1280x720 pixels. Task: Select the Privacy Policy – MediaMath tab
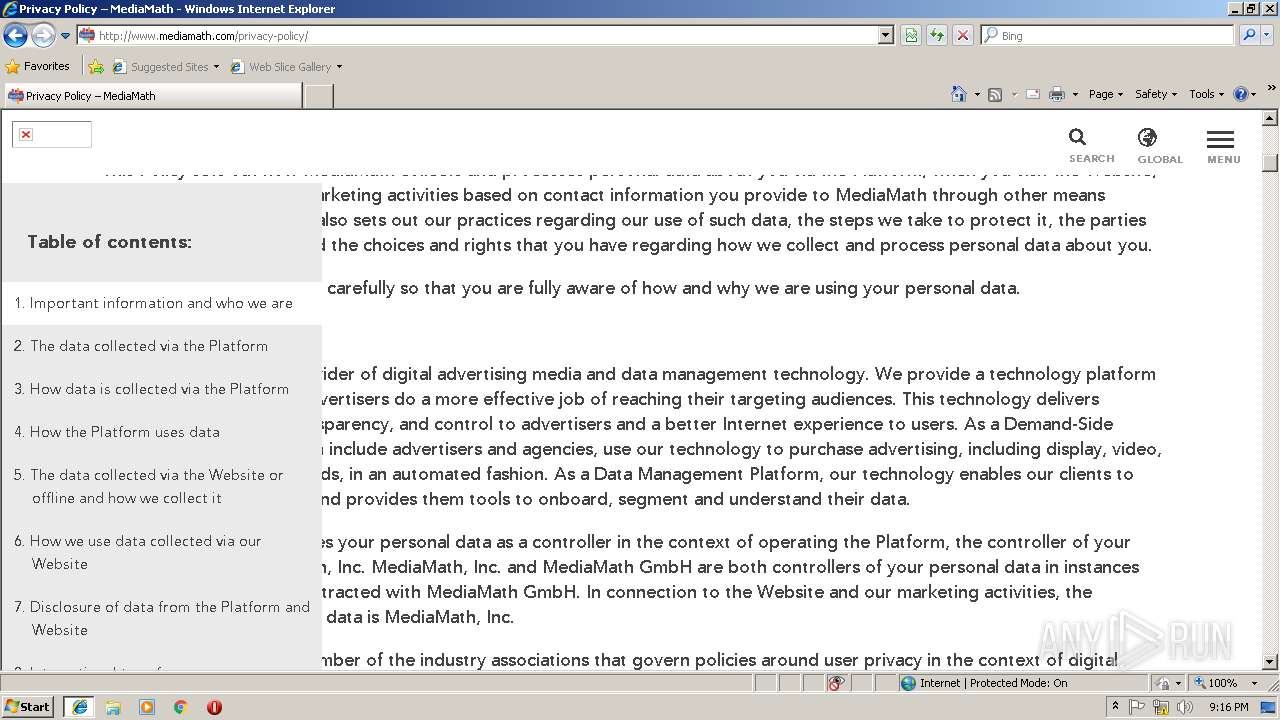click(152, 95)
